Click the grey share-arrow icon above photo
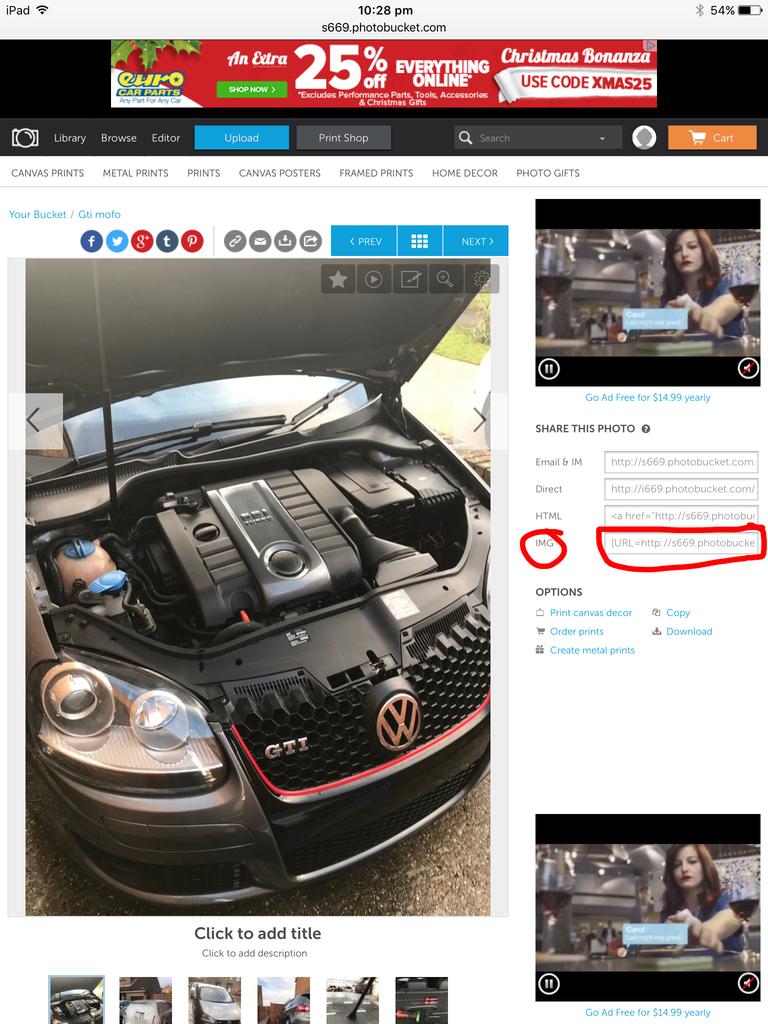Image resolution: width=768 pixels, height=1024 pixels. [311, 242]
